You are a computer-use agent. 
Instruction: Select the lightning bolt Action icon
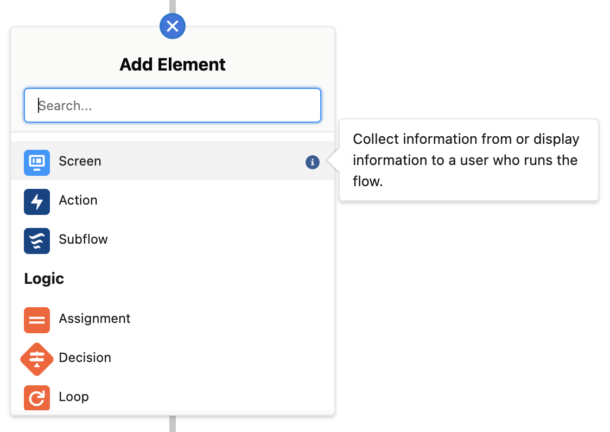37,201
